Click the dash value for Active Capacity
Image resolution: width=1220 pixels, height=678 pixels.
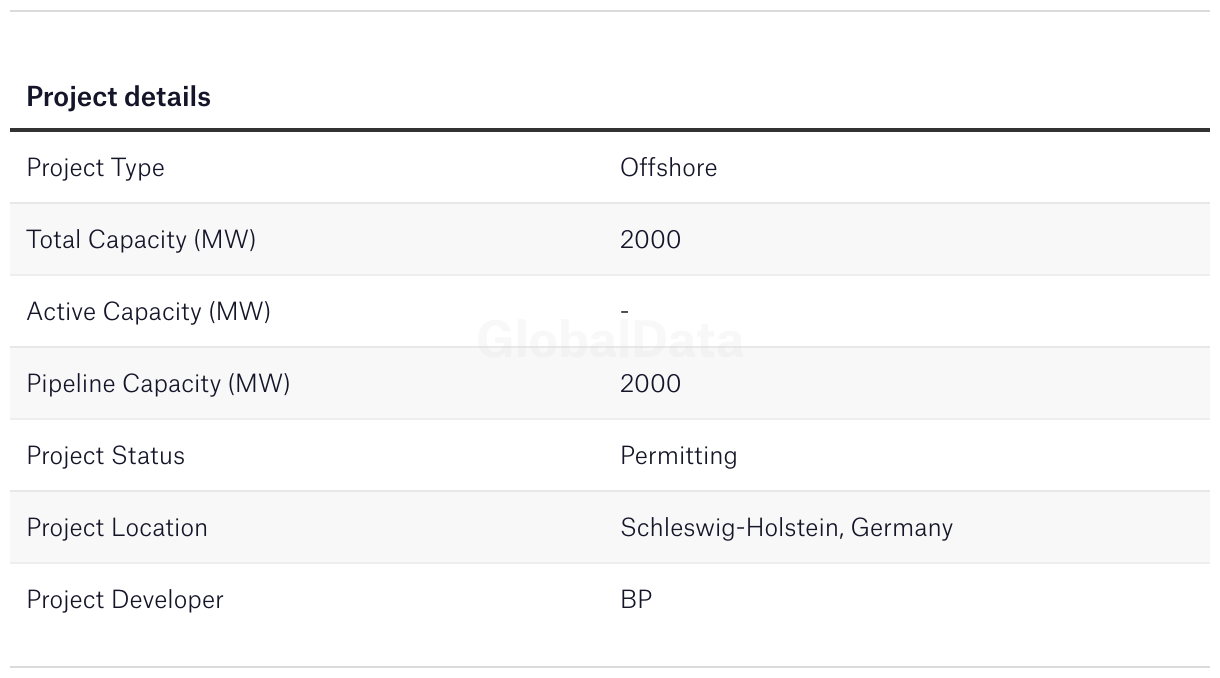point(625,311)
